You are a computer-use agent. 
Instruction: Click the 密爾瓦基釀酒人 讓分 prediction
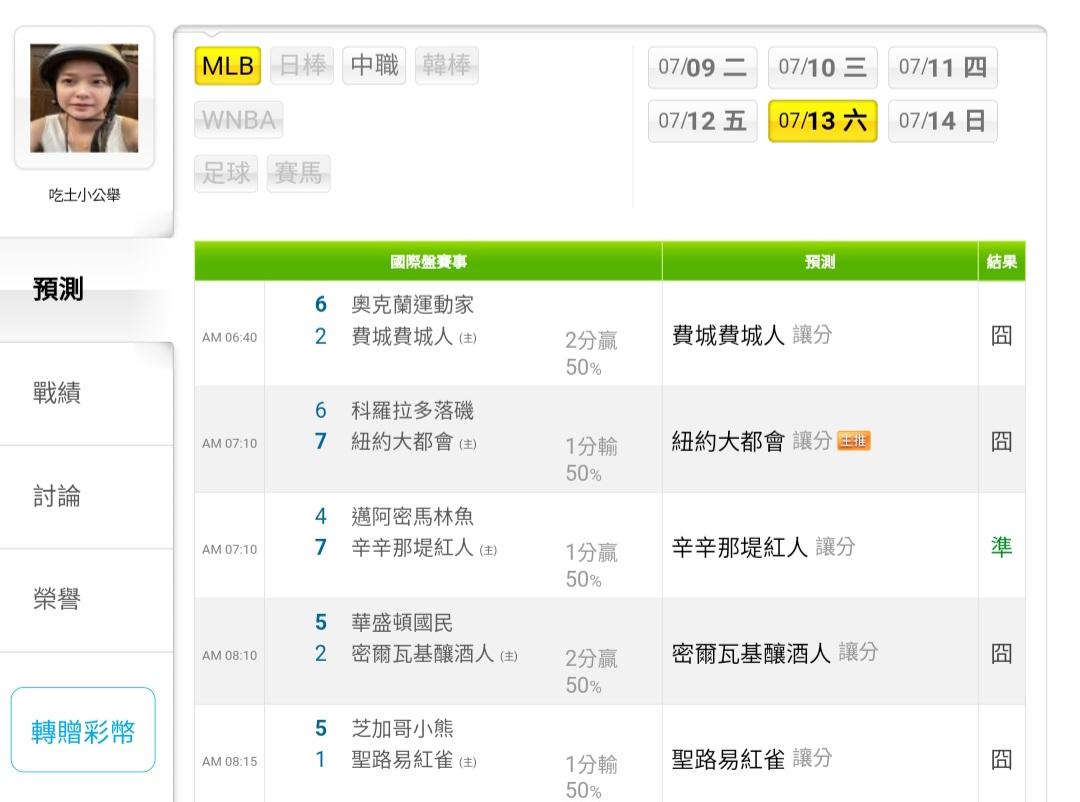775,652
